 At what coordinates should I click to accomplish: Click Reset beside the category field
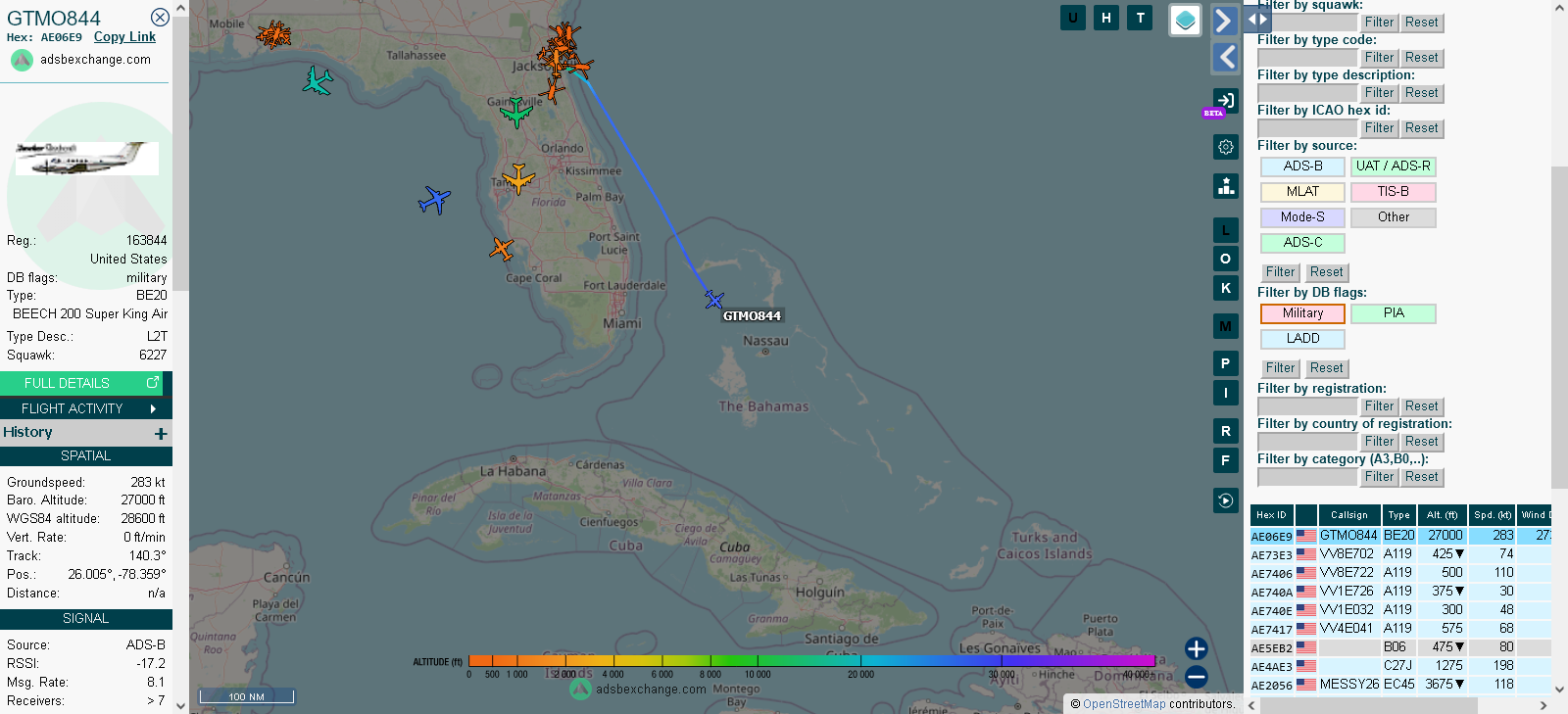coord(1421,477)
